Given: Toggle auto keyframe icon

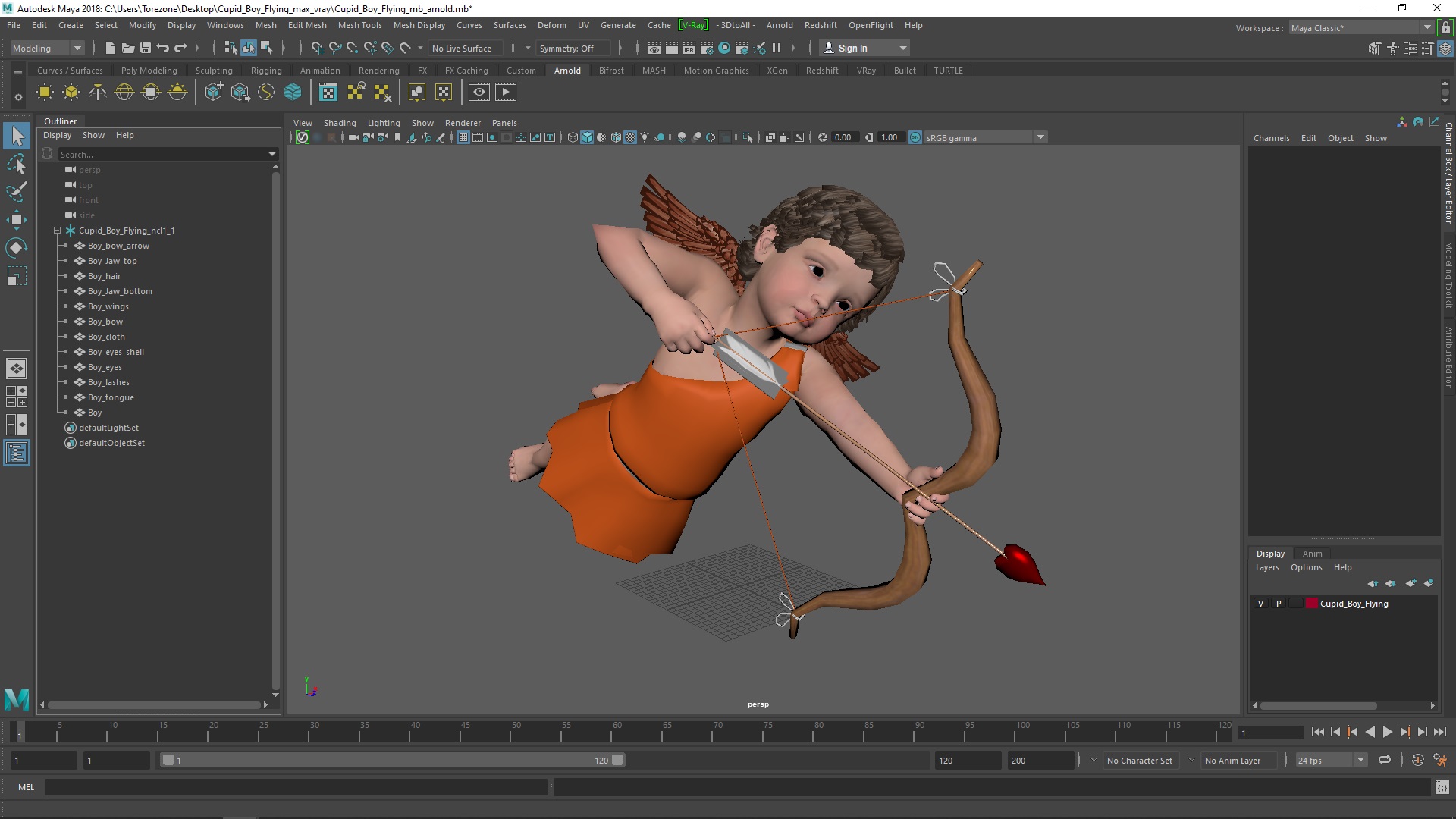Looking at the screenshot, I should point(1417,760).
